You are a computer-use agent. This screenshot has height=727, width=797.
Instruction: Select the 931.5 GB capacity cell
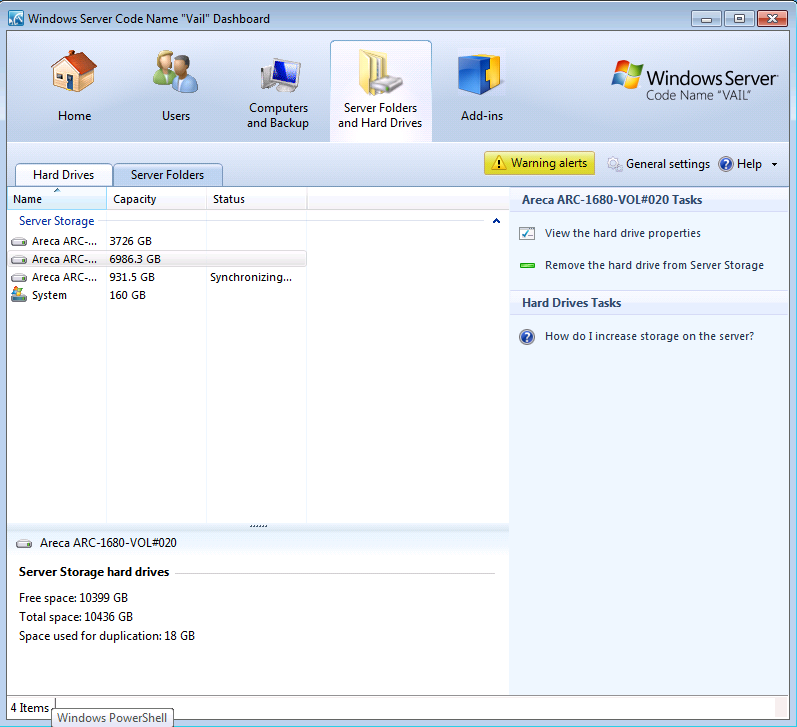pos(132,278)
